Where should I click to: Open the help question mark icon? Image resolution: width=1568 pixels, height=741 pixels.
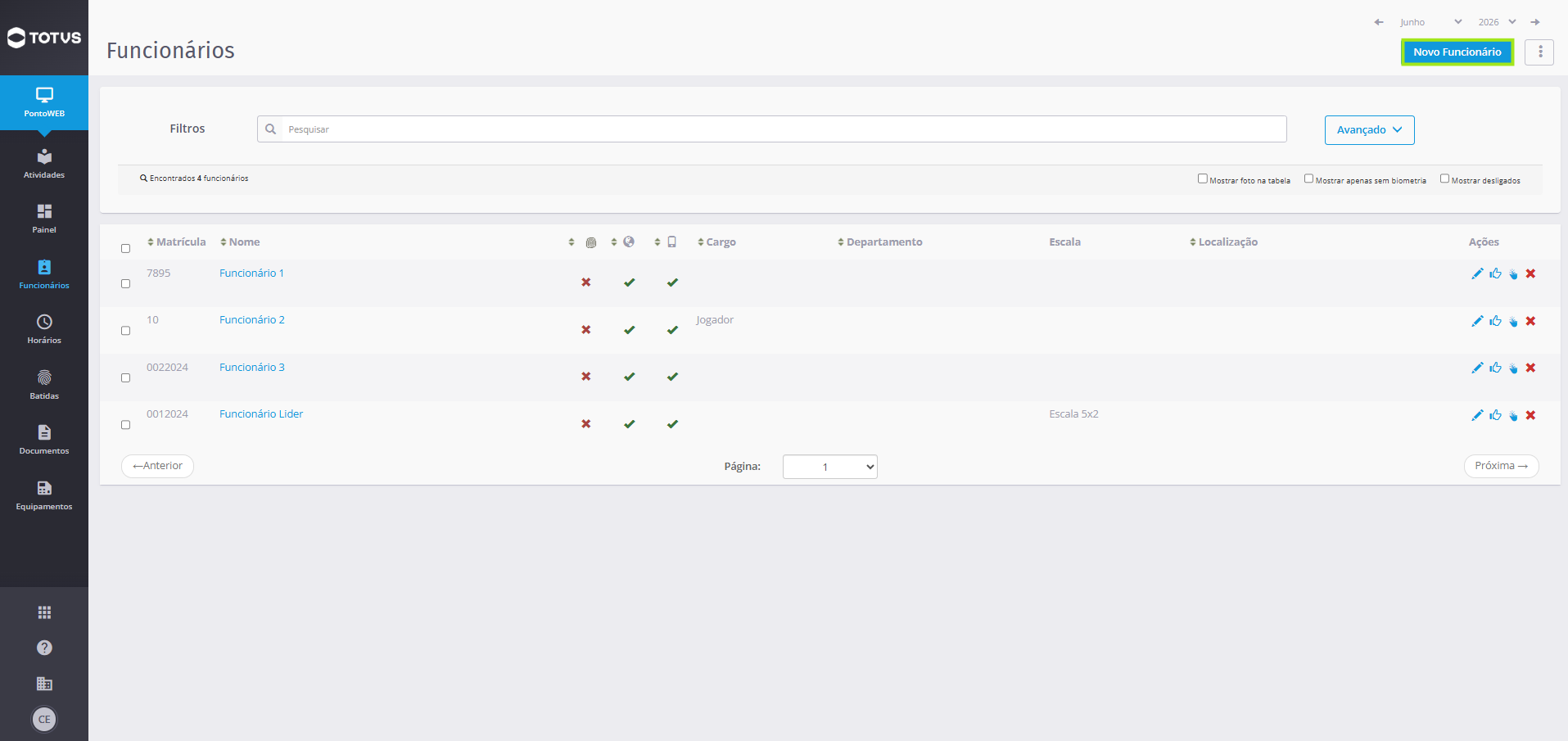click(x=44, y=648)
